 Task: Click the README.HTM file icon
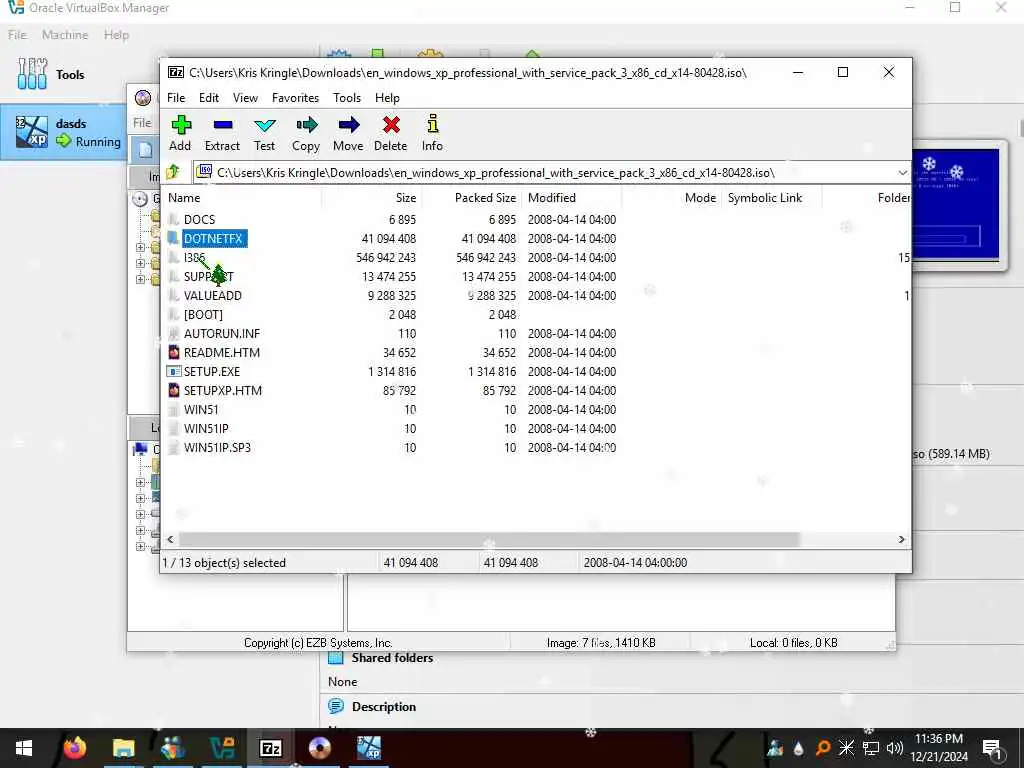click(174, 353)
